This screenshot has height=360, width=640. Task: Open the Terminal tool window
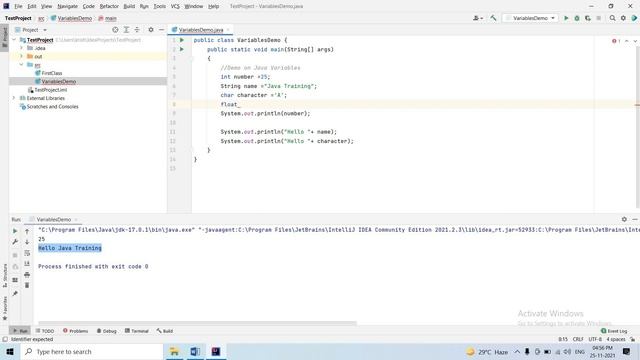[137, 331]
